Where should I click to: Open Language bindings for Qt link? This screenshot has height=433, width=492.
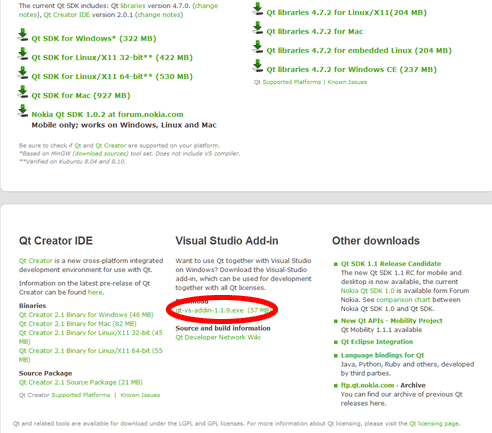pyautogui.click(x=382, y=355)
